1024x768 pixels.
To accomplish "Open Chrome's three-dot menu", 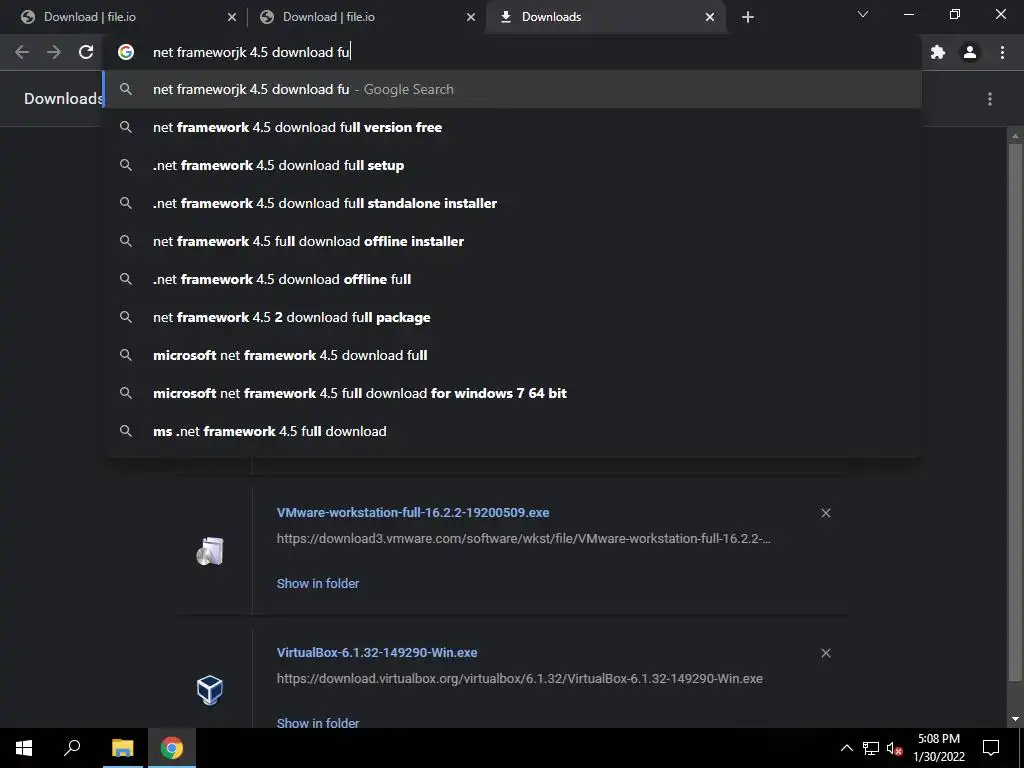I will (x=1002, y=52).
